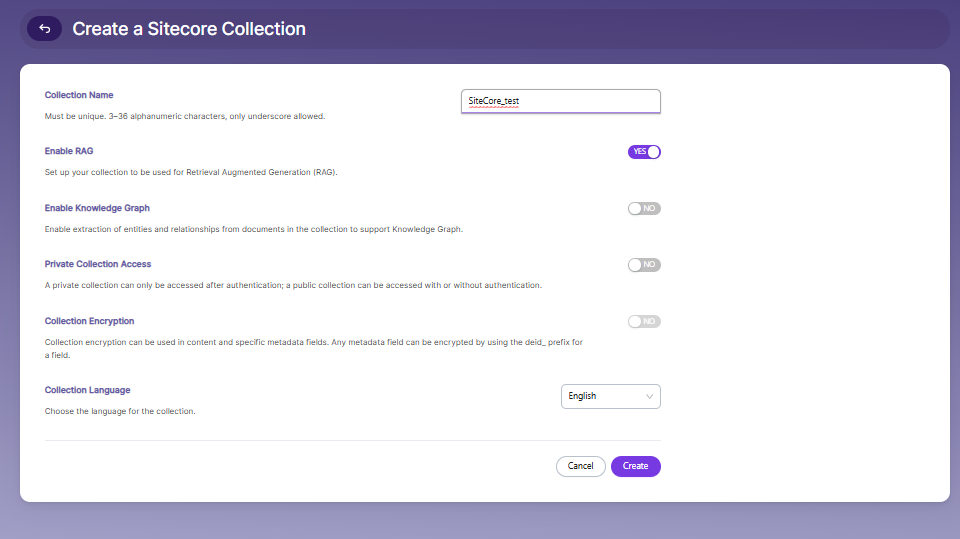The image size is (960, 539).
Task: Select the Knowledge Graph extraction description
Action: 254,229
